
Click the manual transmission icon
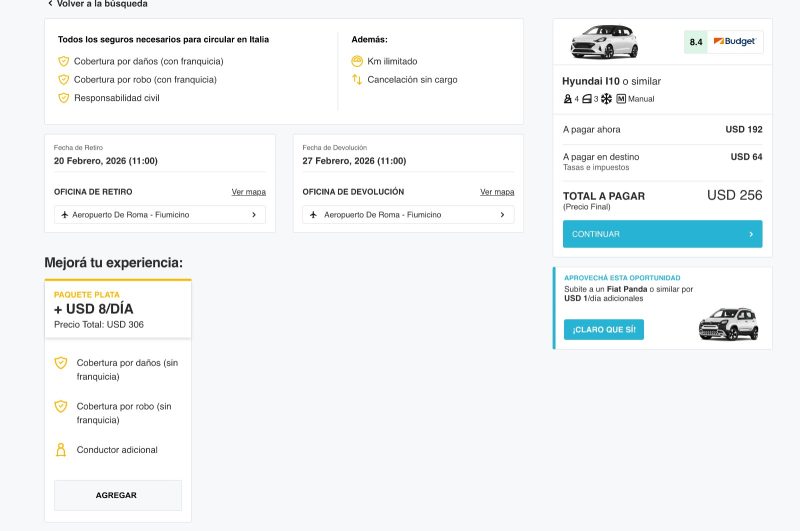click(x=621, y=99)
